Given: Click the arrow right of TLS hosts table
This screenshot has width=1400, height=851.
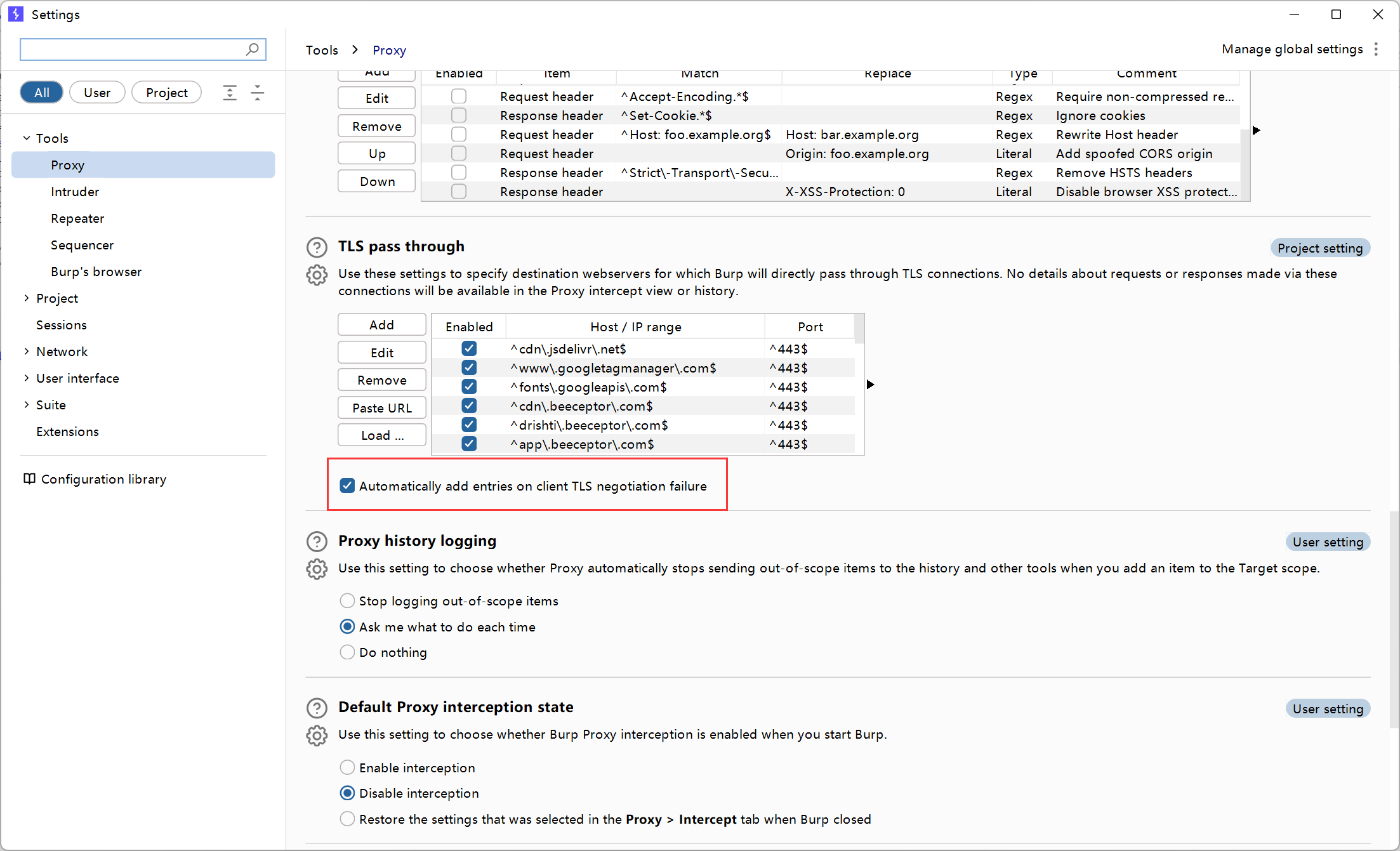Looking at the screenshot, I should 870,385.
